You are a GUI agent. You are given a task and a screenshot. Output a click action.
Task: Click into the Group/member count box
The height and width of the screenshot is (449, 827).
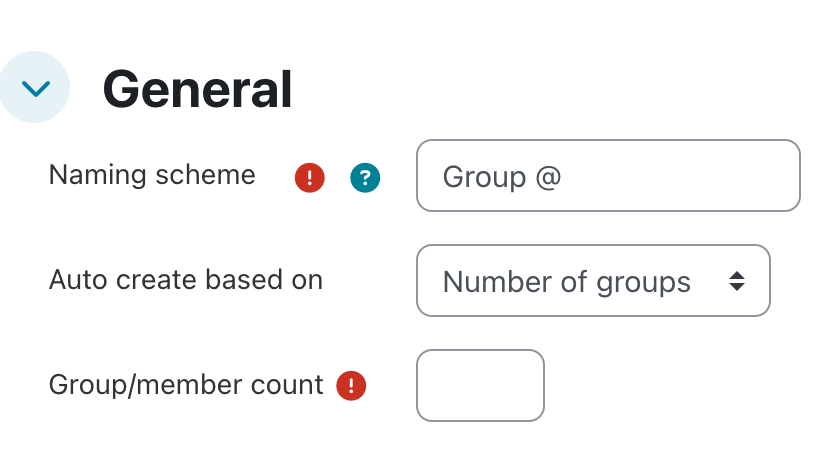(480, 385)
